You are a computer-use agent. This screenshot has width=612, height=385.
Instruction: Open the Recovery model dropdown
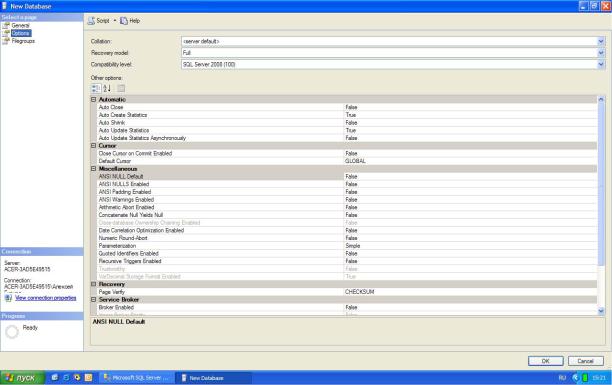[x=601, y=53]
